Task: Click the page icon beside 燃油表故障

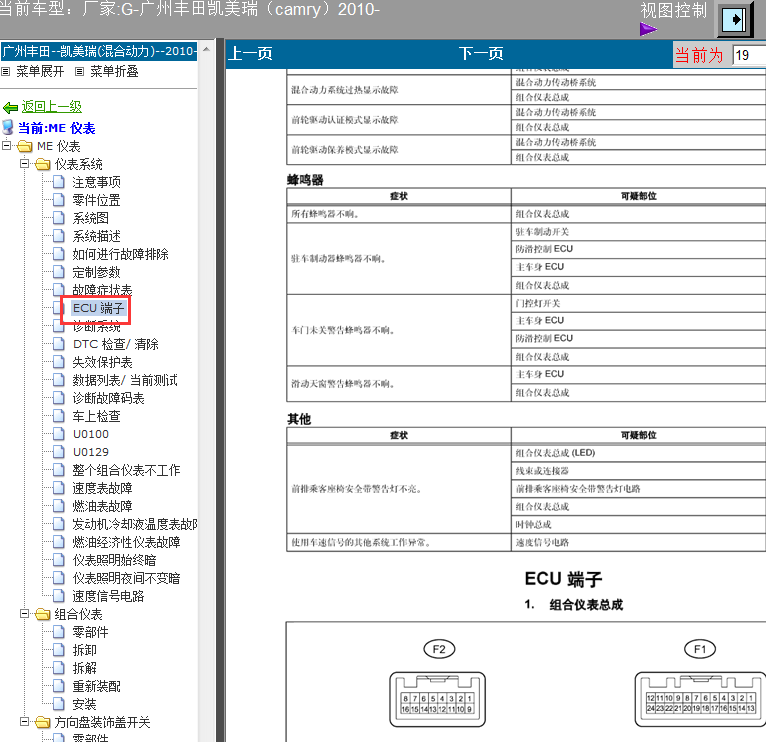Action: point(59,506)
